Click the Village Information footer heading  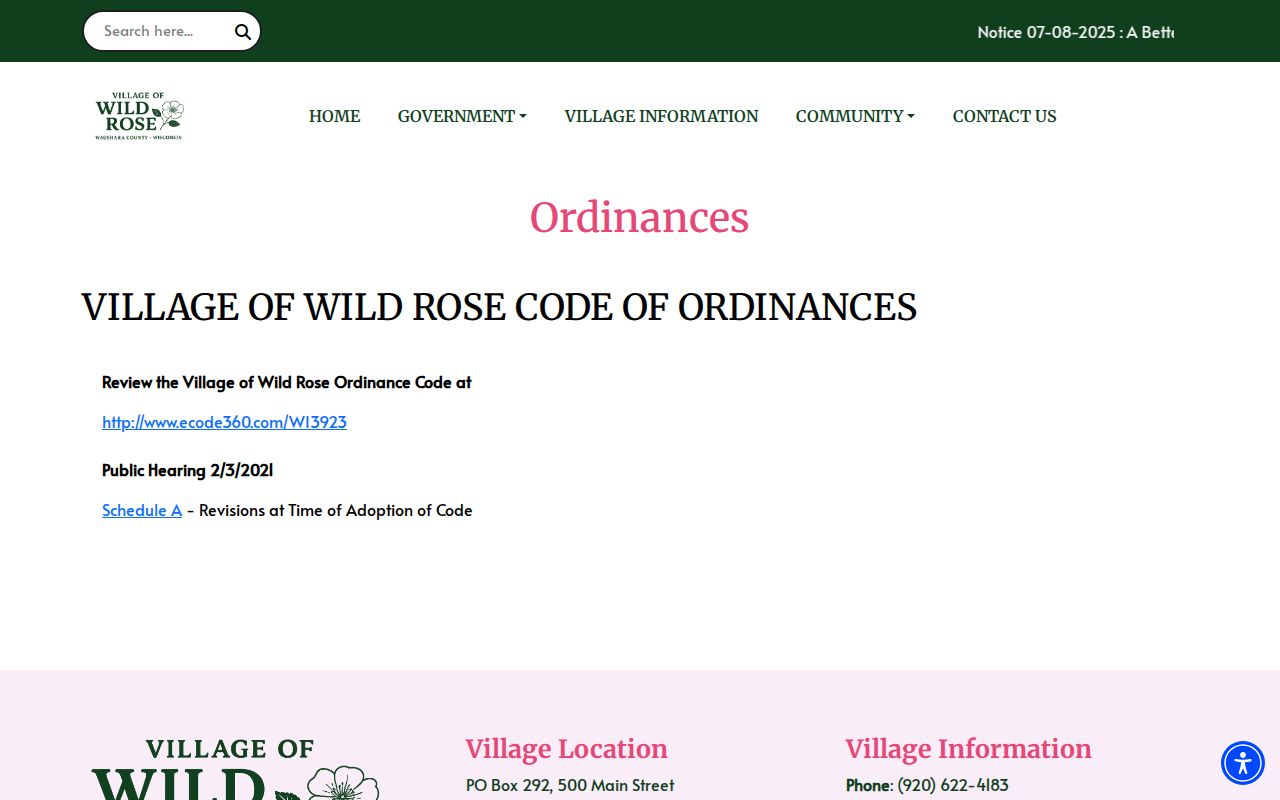(968, 749)
